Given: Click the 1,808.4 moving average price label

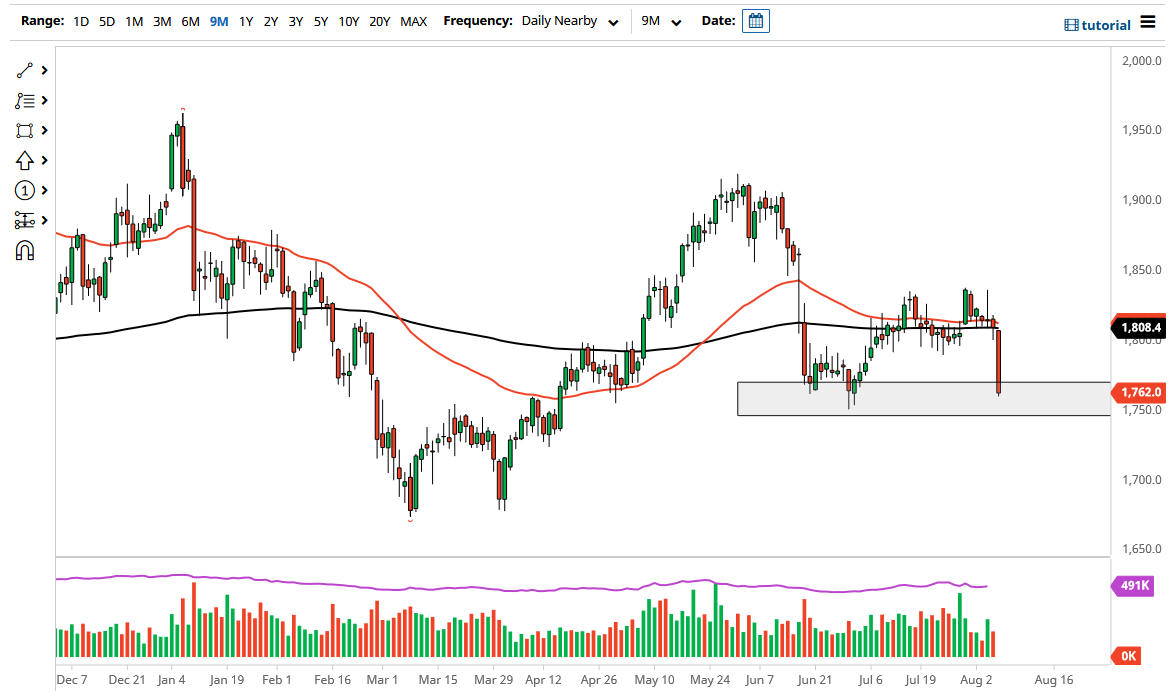Looking at the screenshot, I should [x=1138, y=327].
